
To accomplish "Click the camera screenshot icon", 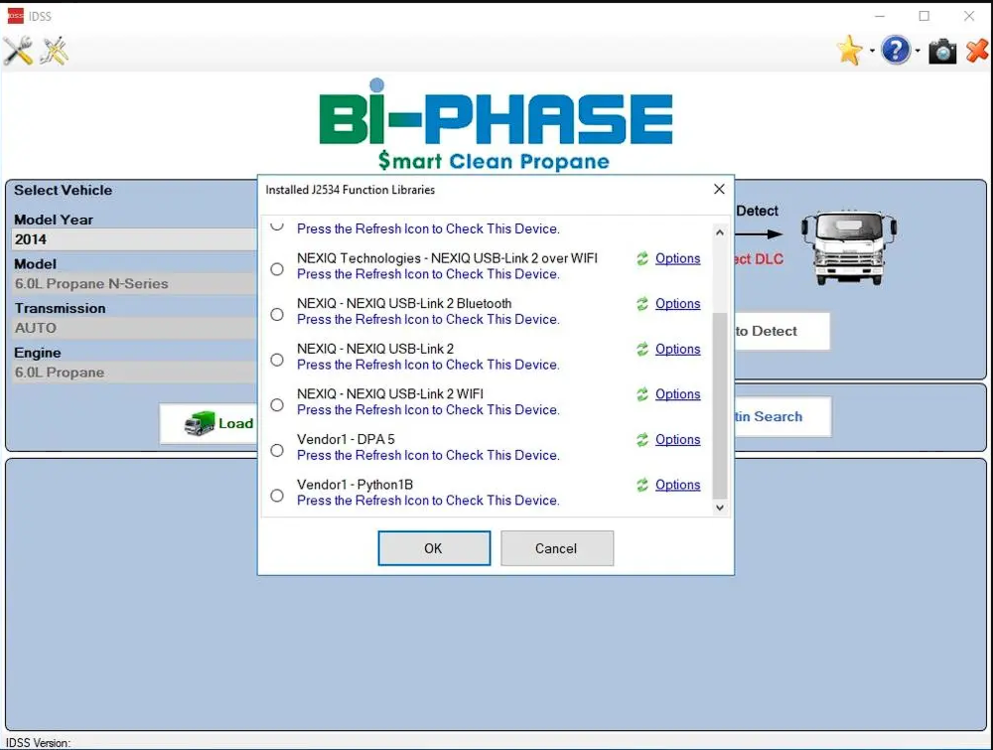I will [942, 51].
